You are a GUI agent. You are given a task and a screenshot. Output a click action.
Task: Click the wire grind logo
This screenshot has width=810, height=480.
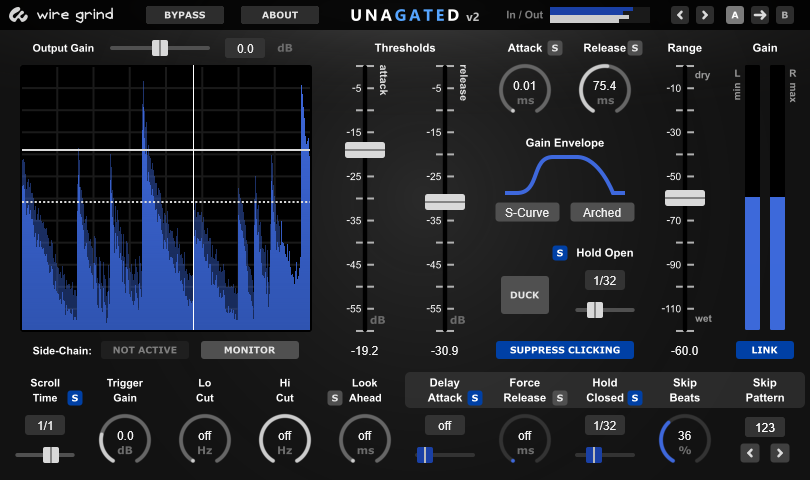click(60, 15)
